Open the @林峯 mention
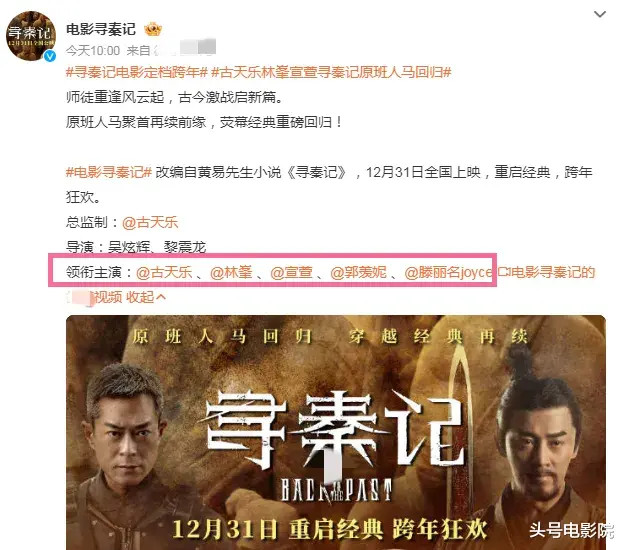This screenshot has height=550, width=623. [231, 272]
